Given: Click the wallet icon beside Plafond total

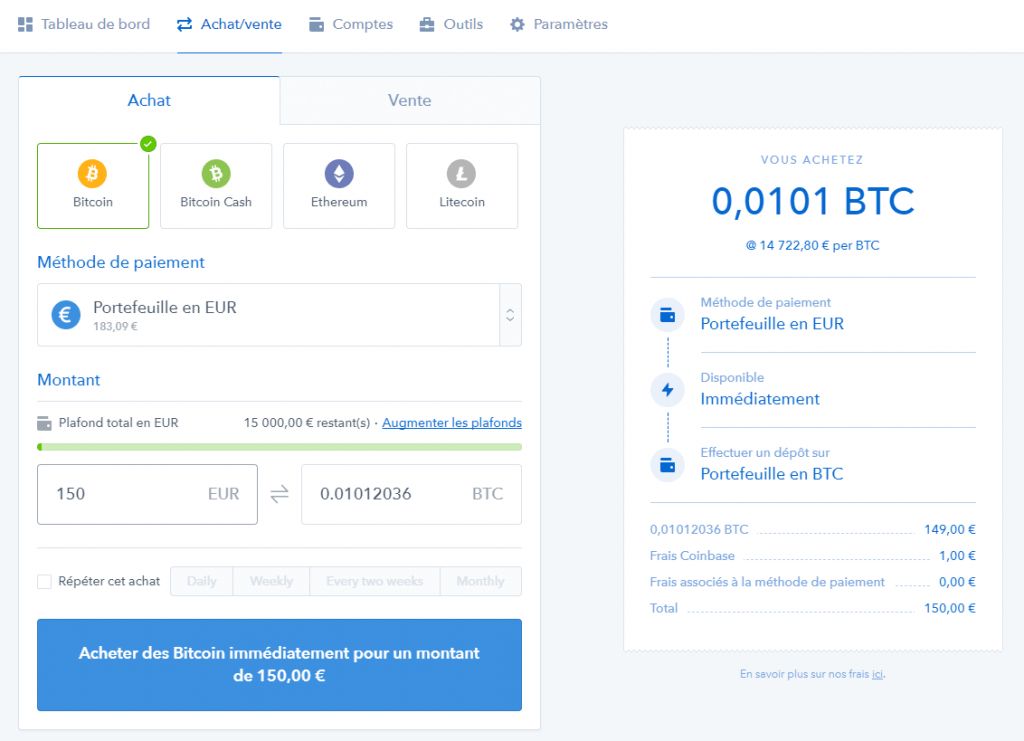Looking at the screenshot, I should tap(44, 423).
